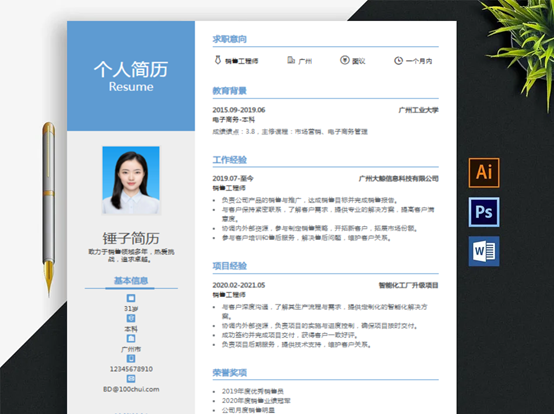554x414 pixels.
Task: Click the personal motto under 锤子简历
Action: coord(131,255)
